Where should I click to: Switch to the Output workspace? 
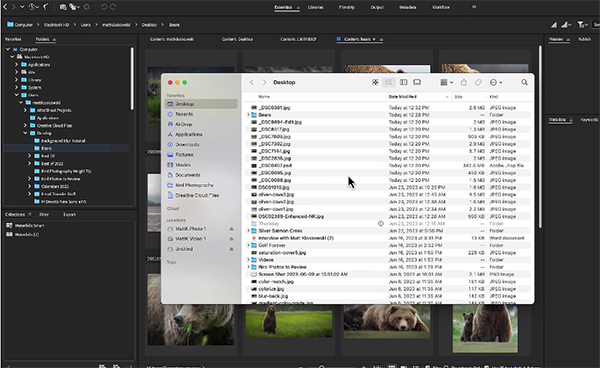click(x=377, y=7)
